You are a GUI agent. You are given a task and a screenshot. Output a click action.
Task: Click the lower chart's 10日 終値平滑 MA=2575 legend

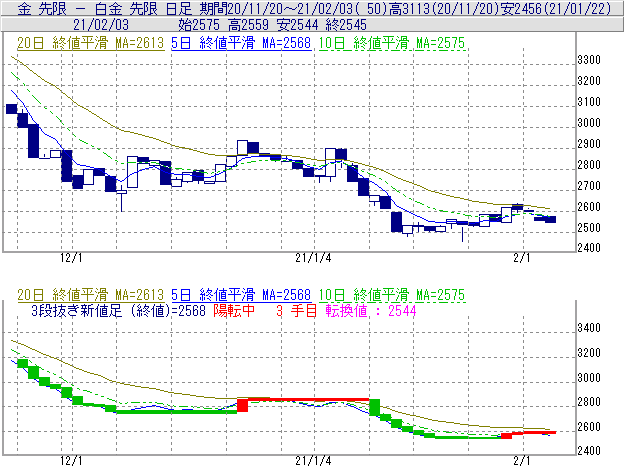392,295
